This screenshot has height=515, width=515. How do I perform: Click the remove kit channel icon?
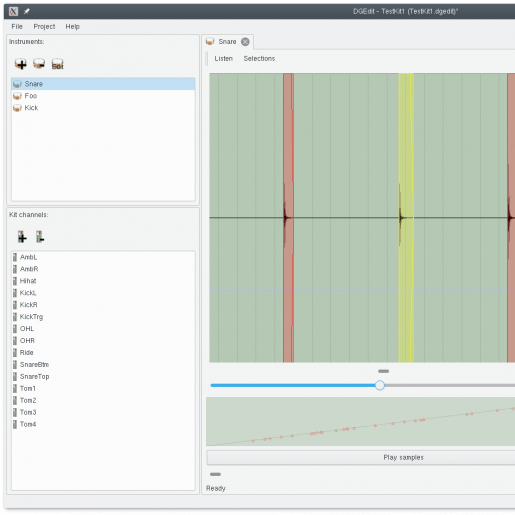[x=40, y=237]
